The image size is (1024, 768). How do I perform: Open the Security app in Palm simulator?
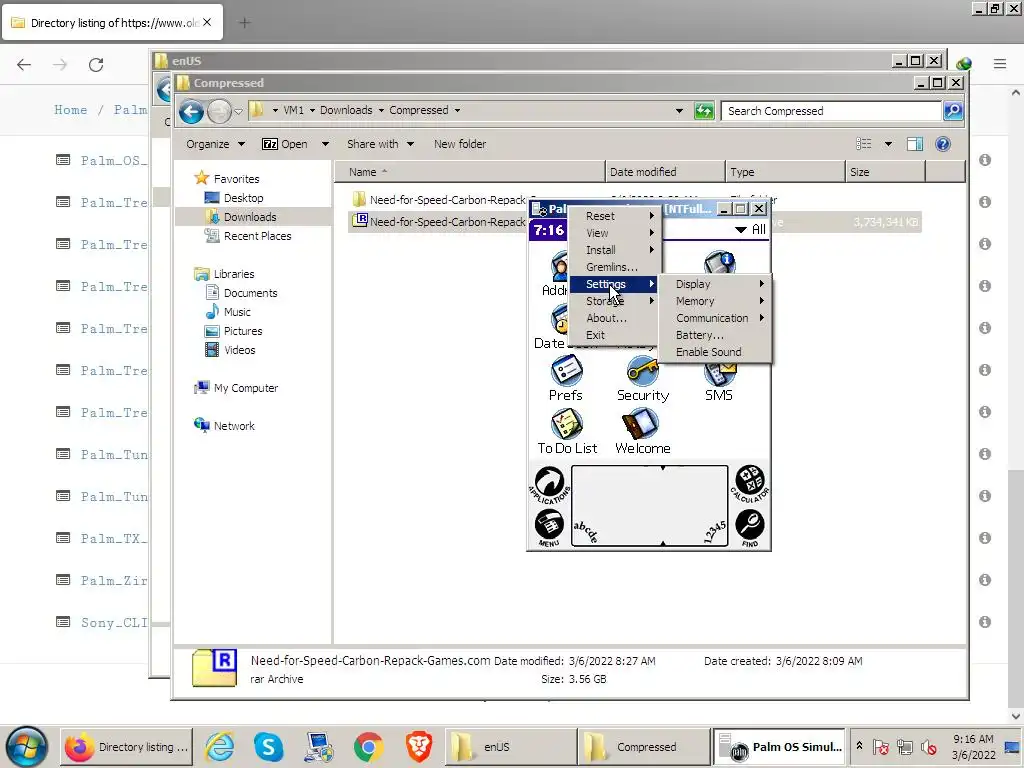coord(643,379)
